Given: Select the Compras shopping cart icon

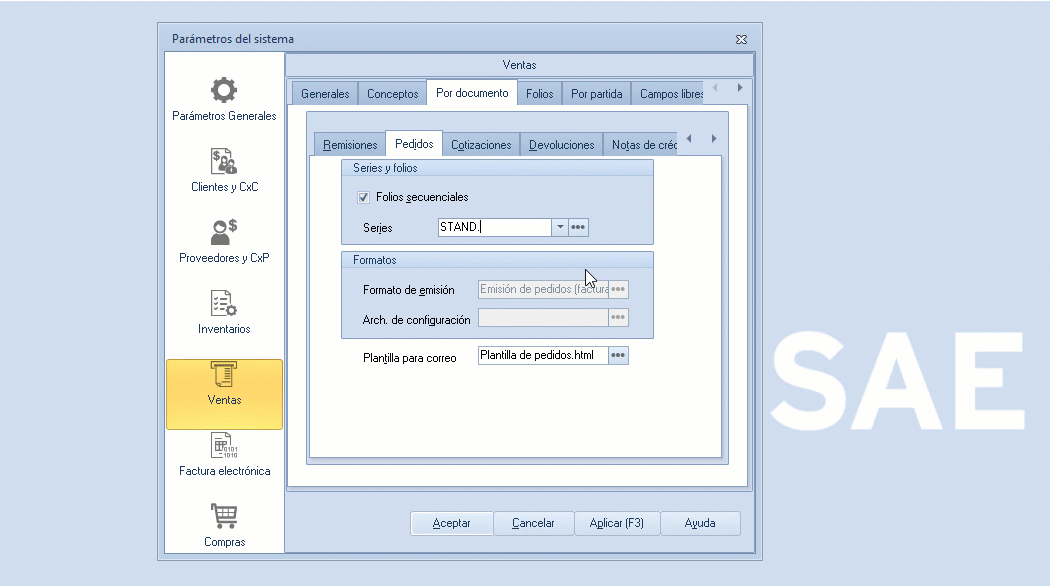Looking at the screenshot, I should coord(224,516).
